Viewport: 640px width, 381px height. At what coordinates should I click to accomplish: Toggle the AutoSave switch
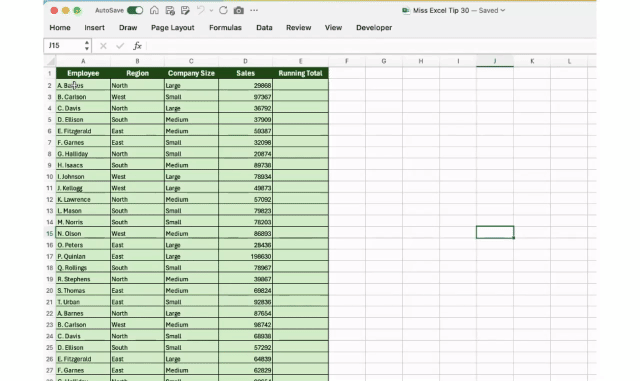point(135,10)
